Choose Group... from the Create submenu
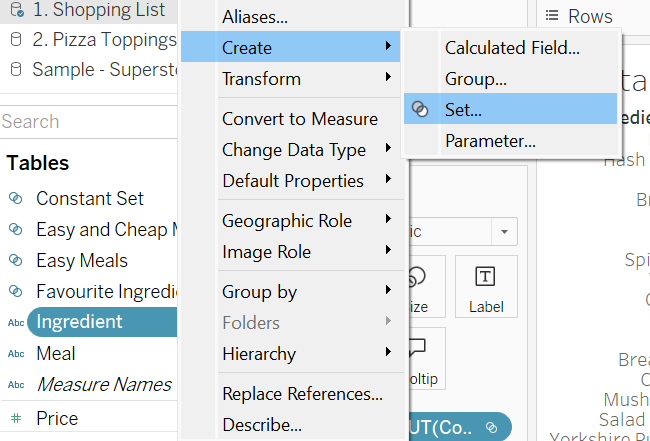The image size is (650, 441). click(475, 78)
